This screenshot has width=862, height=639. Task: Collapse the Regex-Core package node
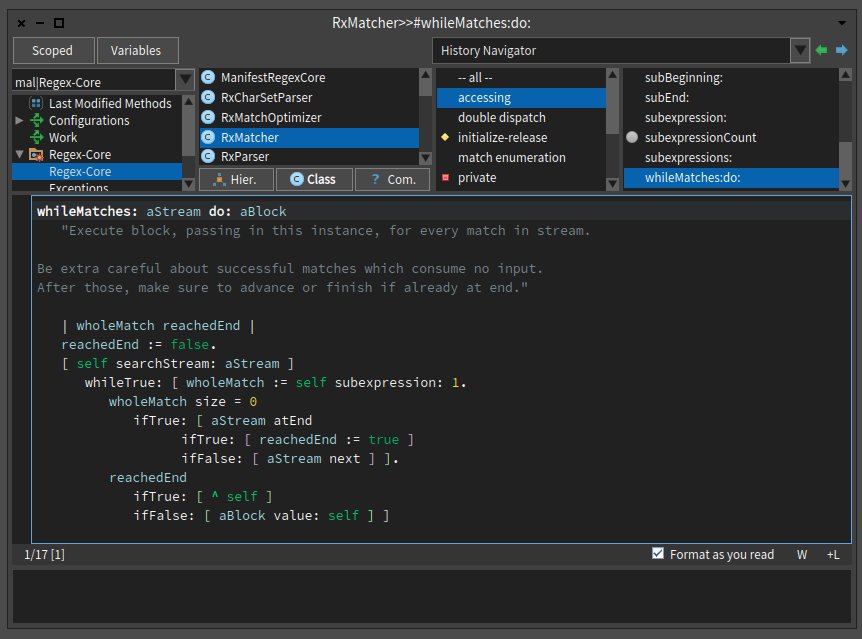point(20,154)
